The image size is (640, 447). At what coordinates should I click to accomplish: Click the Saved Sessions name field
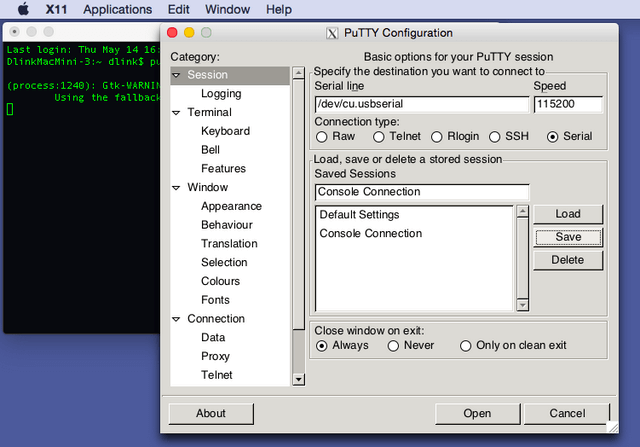point(422,192)
